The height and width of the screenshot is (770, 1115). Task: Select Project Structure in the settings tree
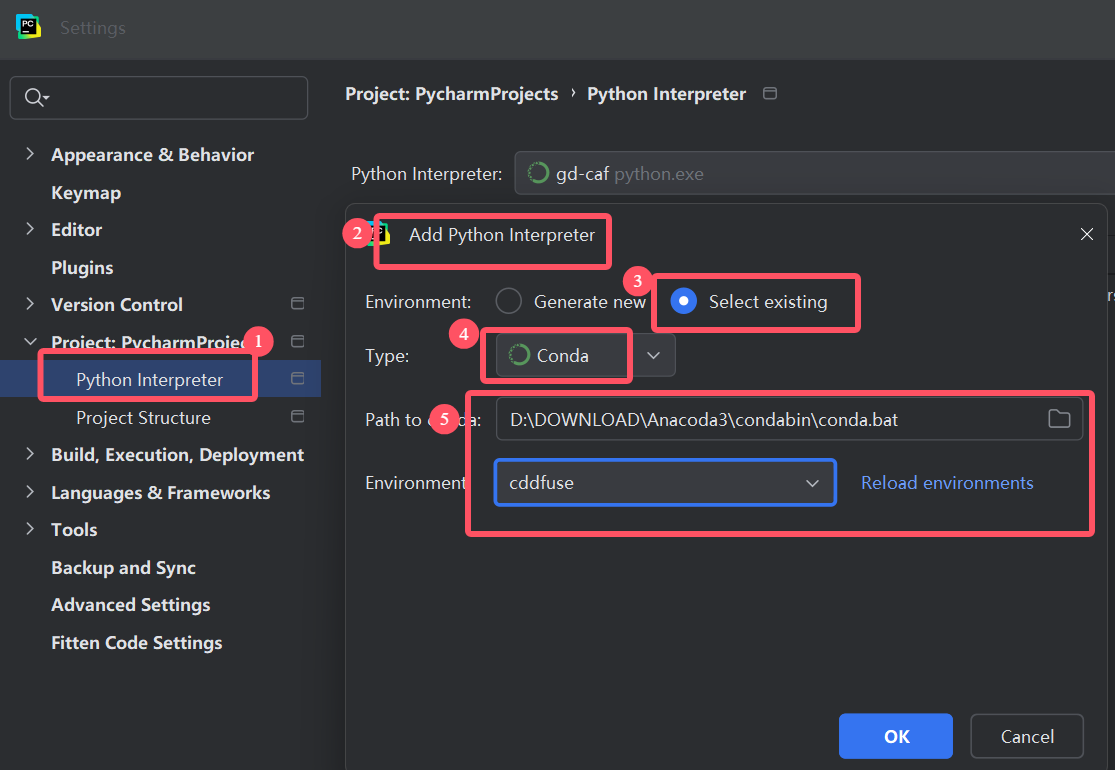pyautogui.click(x=144, y=417)
